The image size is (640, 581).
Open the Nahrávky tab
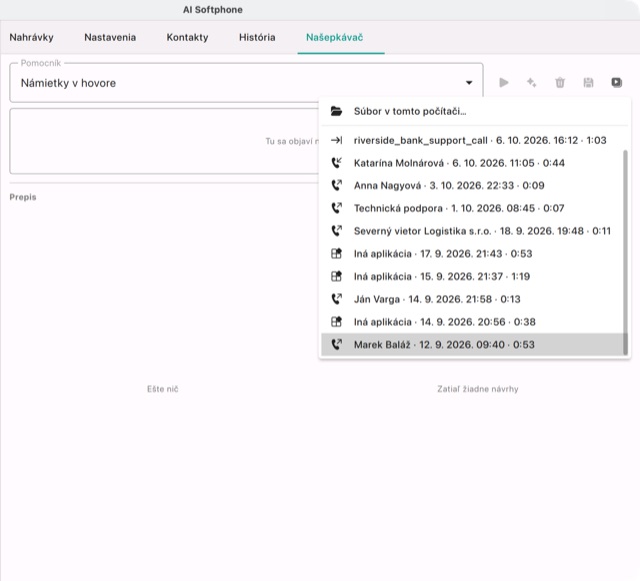point(31,38)
